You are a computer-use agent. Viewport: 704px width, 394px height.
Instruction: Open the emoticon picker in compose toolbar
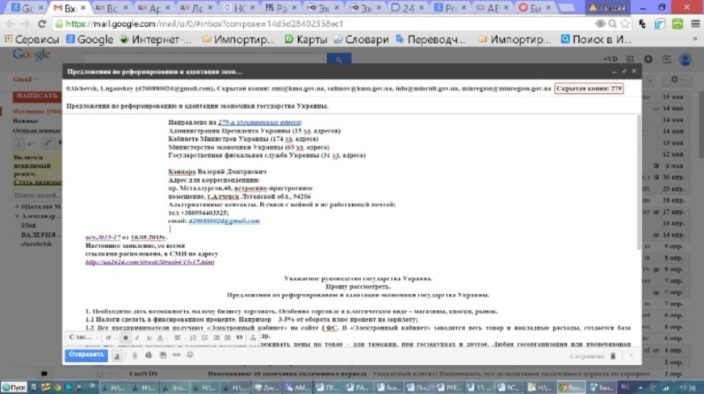[x=190, y=355]
